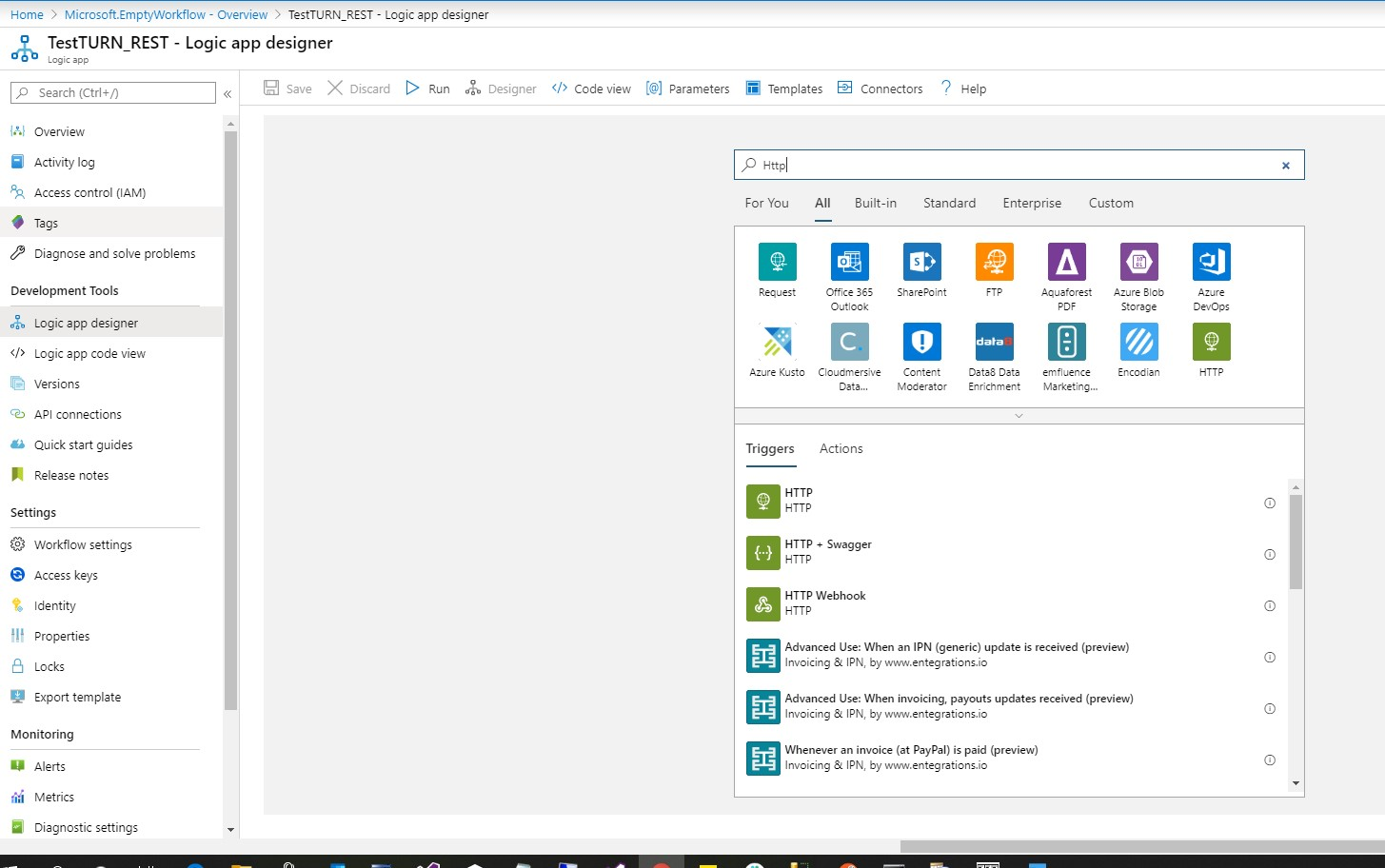
Task: Switch to the Built-in tab
Action: coord(876,203)
